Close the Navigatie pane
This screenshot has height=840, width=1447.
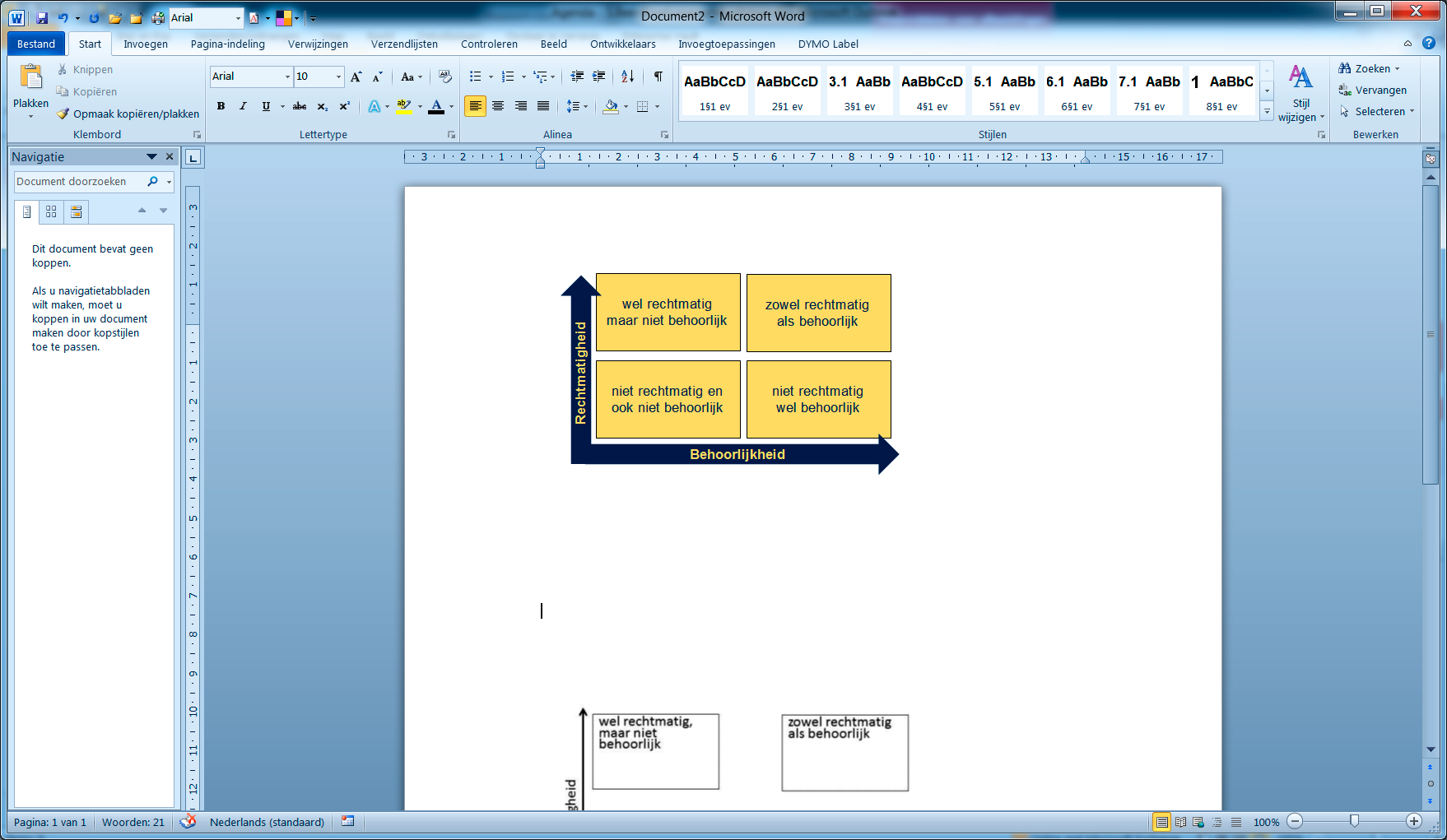point(170,156)
